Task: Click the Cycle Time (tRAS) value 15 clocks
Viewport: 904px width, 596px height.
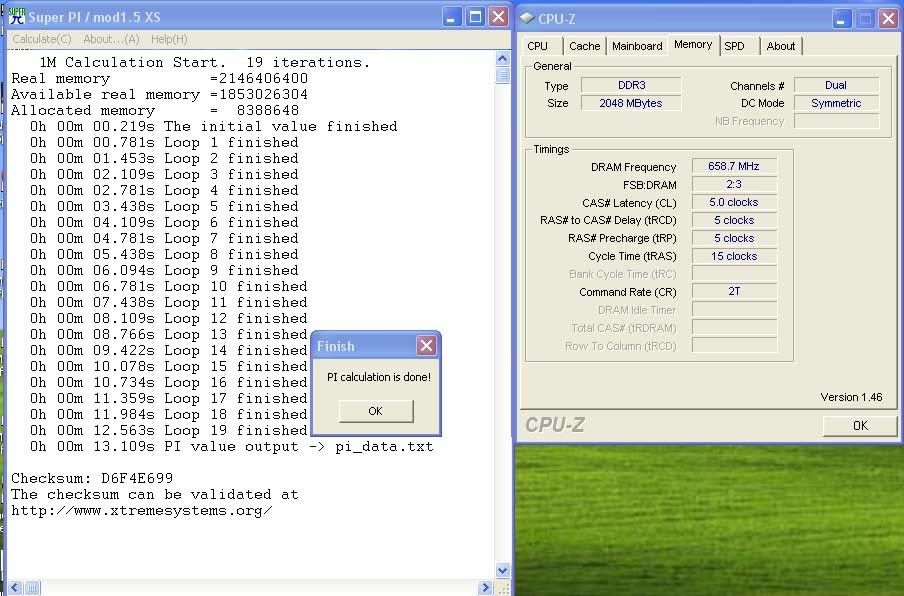Action: coord(734,256)
